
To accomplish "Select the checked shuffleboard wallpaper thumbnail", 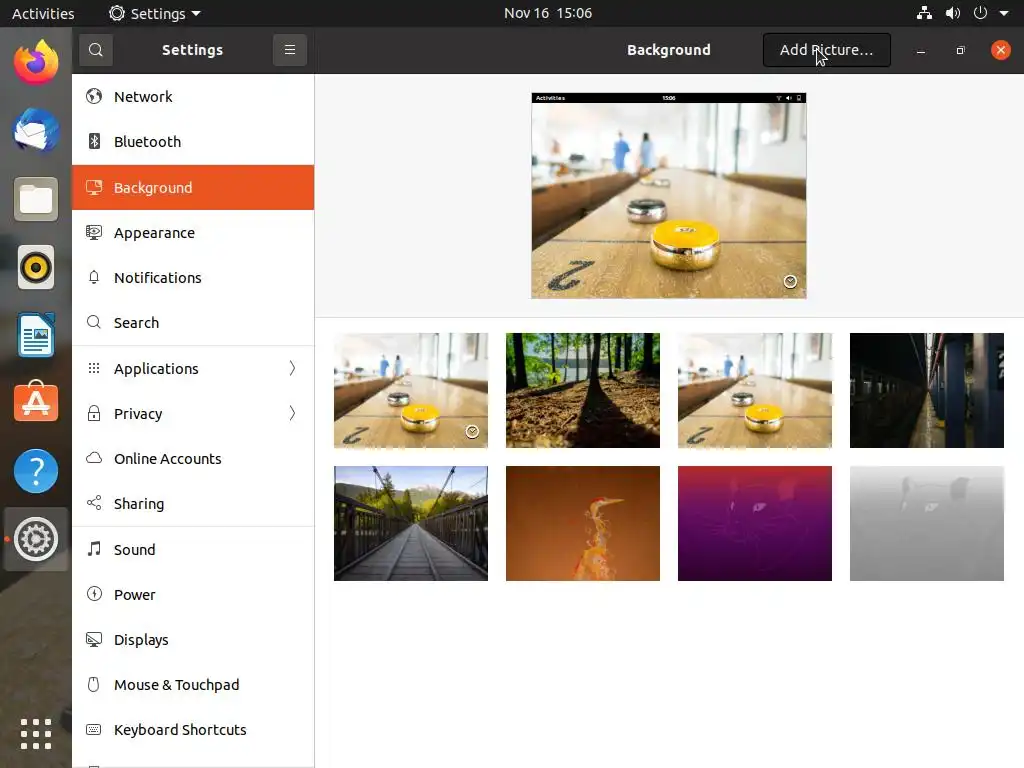I will click(x=411, y=391).
